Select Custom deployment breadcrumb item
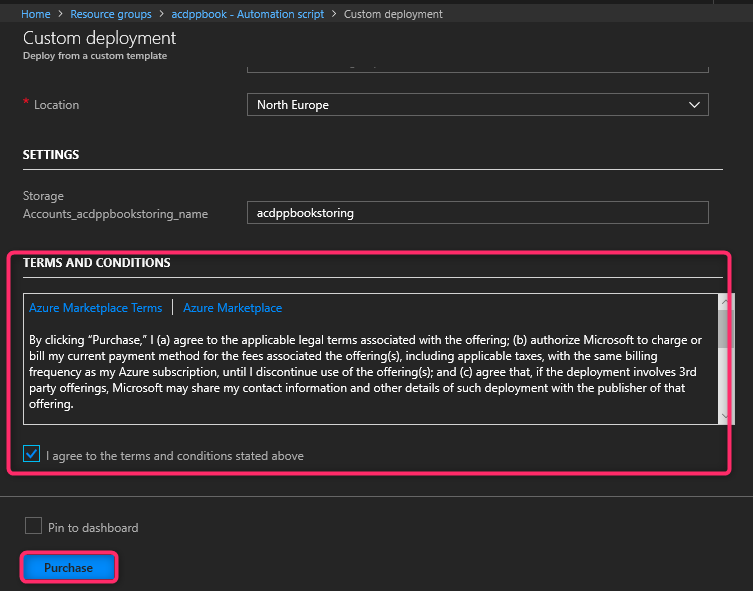 (x=393, y=14)
